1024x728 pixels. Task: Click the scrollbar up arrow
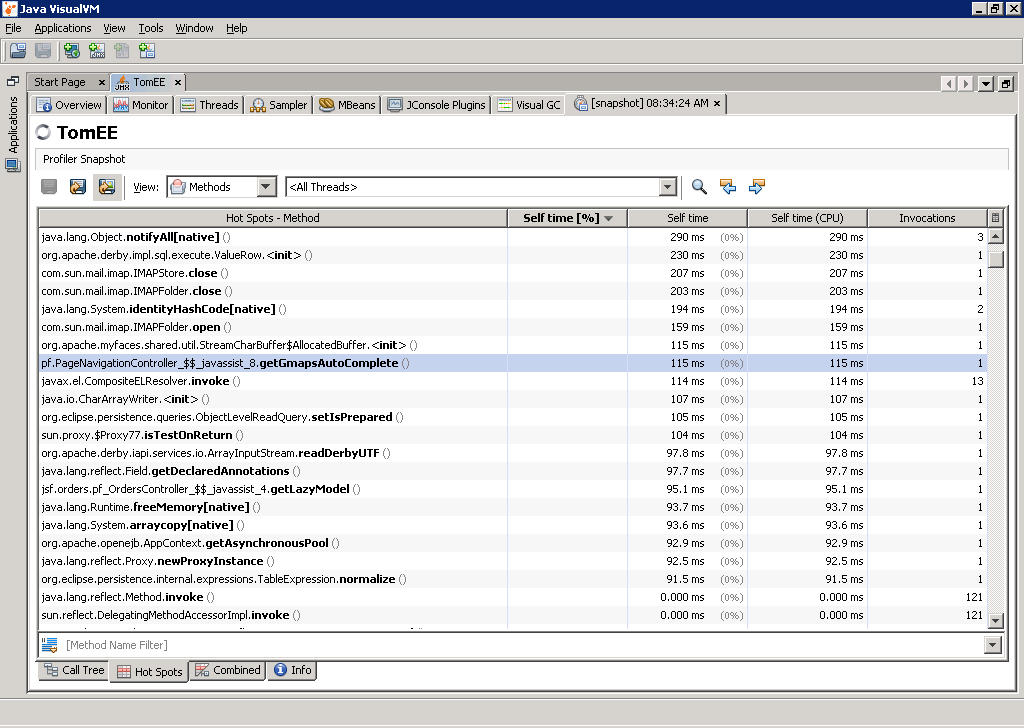coord(995,236)
